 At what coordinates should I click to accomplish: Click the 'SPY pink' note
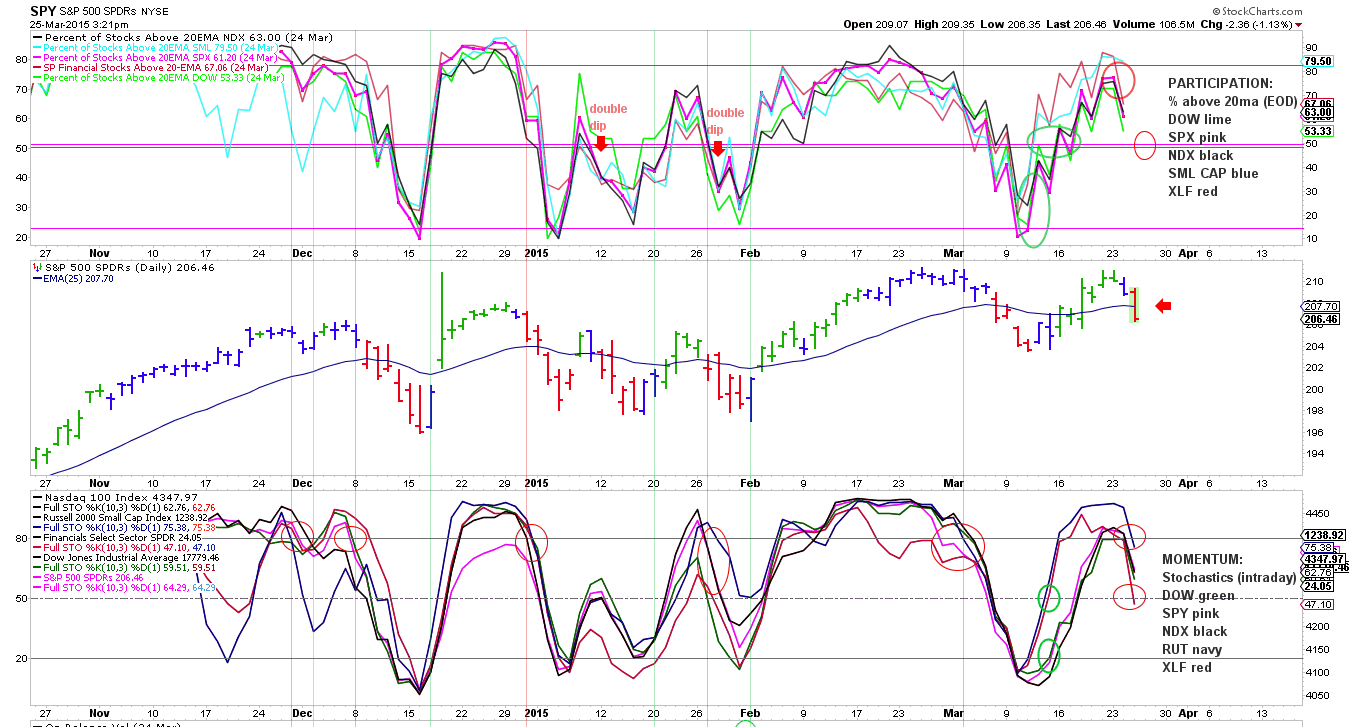point(1190,613)
